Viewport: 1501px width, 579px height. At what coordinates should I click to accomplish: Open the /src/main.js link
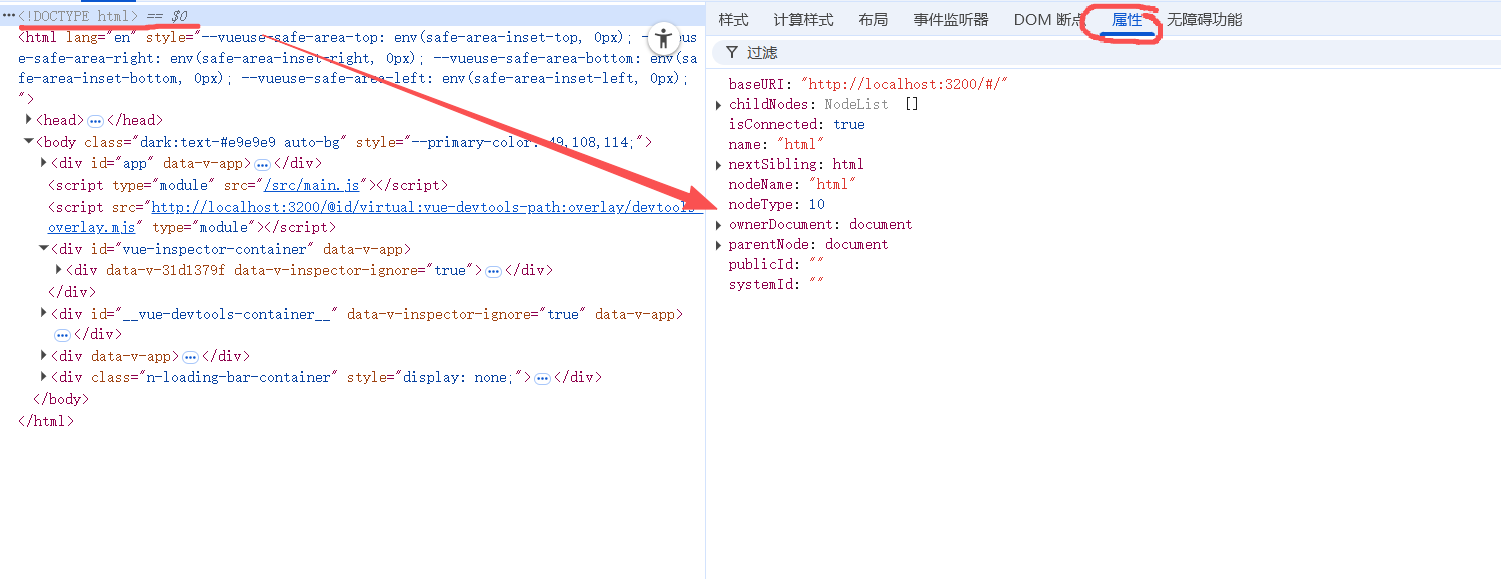tap(311, 185)
